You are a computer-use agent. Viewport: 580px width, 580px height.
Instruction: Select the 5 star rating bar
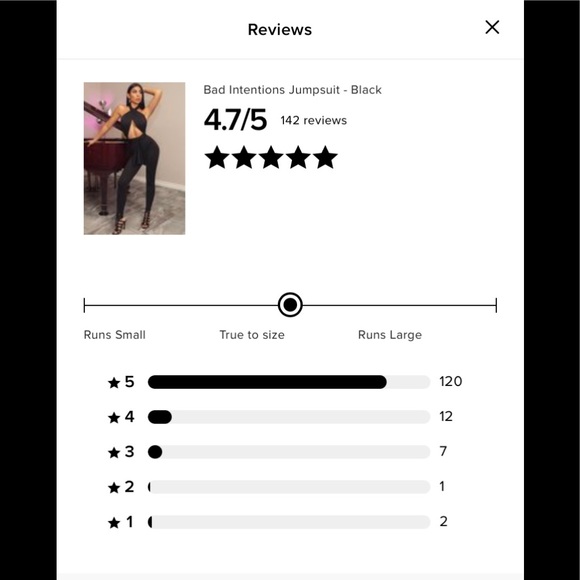coord(289,382)
